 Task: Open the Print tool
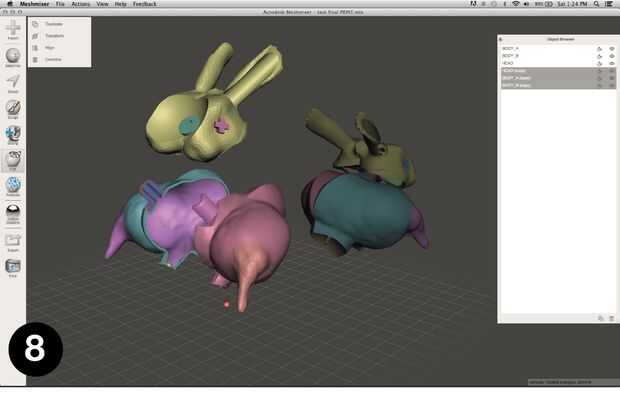point(13,268)
